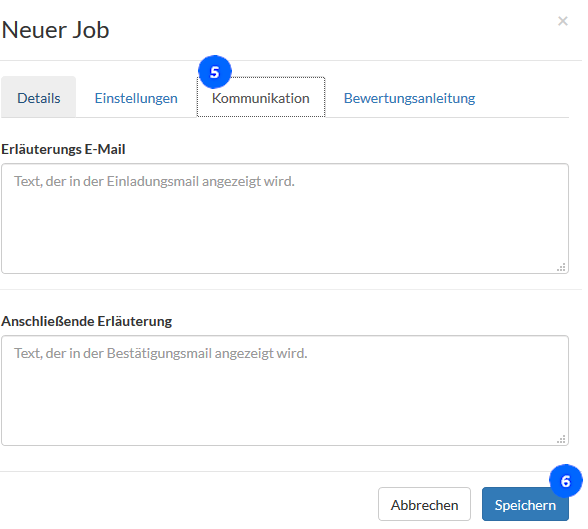
Task: Focus the Anschließende Erläuterung text area
Action: 285,391
